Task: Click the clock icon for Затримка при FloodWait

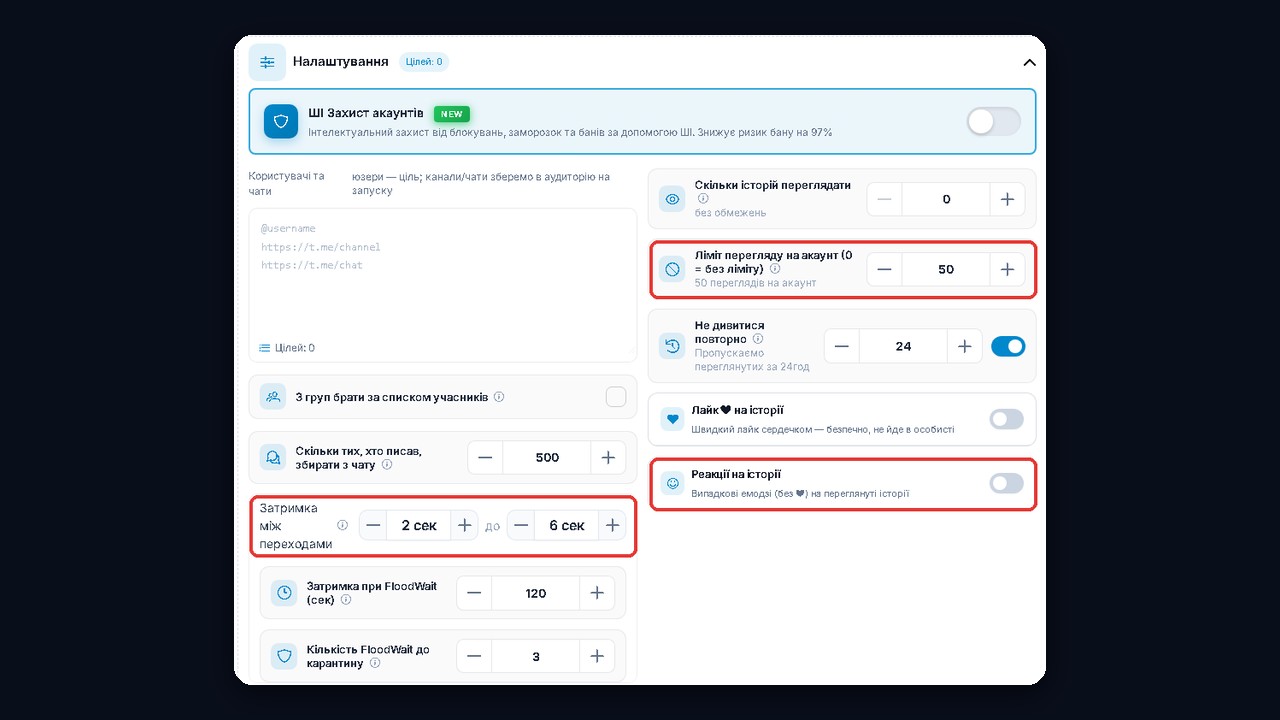Action: tap(284, 593)
